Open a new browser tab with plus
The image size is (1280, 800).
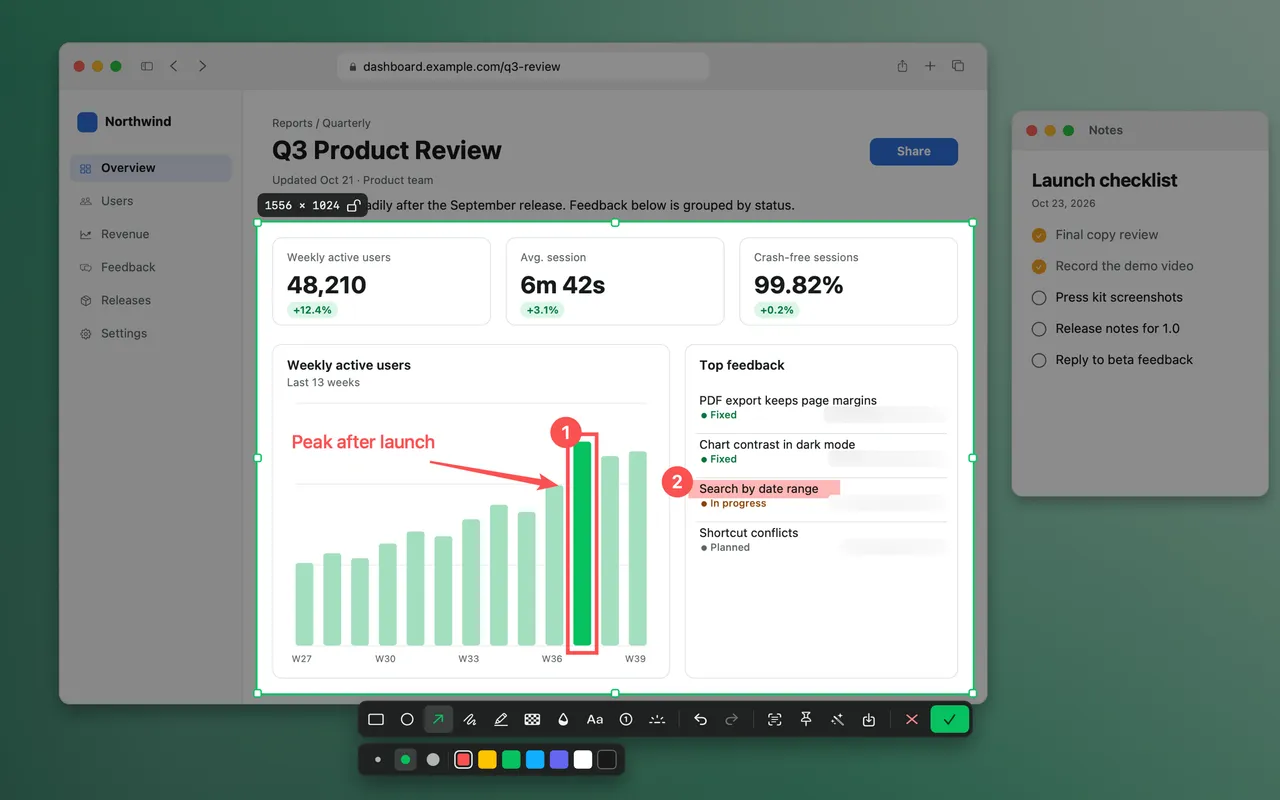(930, 66)
